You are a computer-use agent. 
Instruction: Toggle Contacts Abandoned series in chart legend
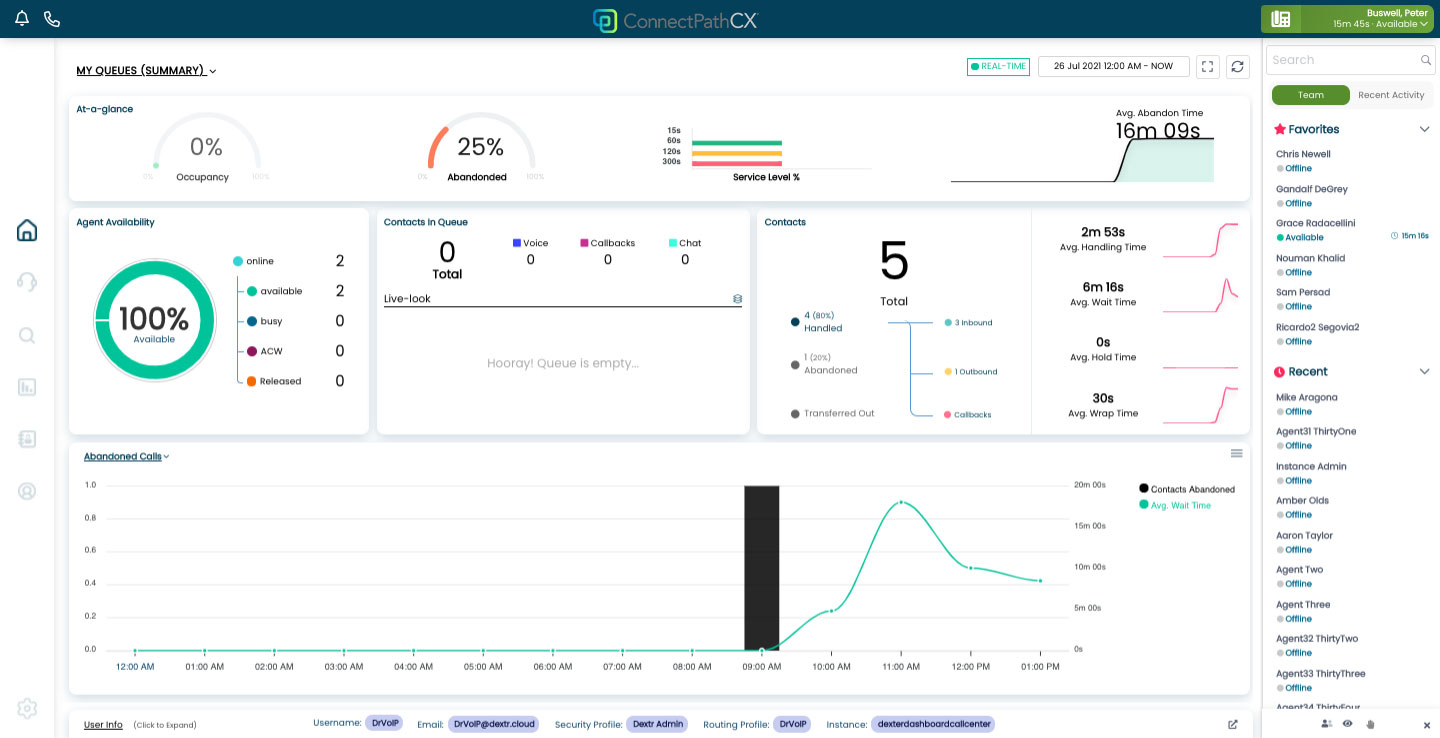[1187, 489]
